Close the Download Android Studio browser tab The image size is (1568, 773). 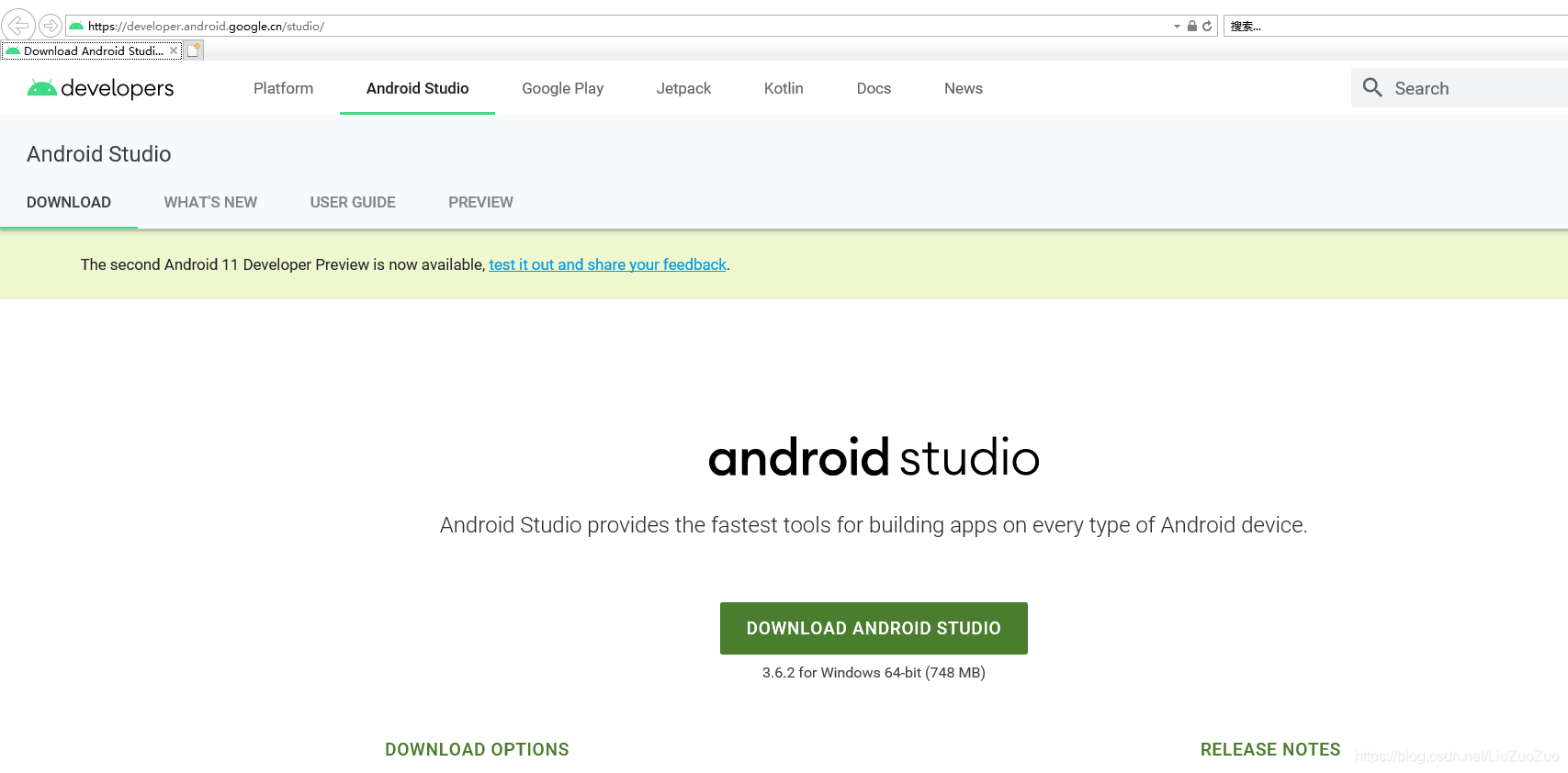(x=174, y=50)
